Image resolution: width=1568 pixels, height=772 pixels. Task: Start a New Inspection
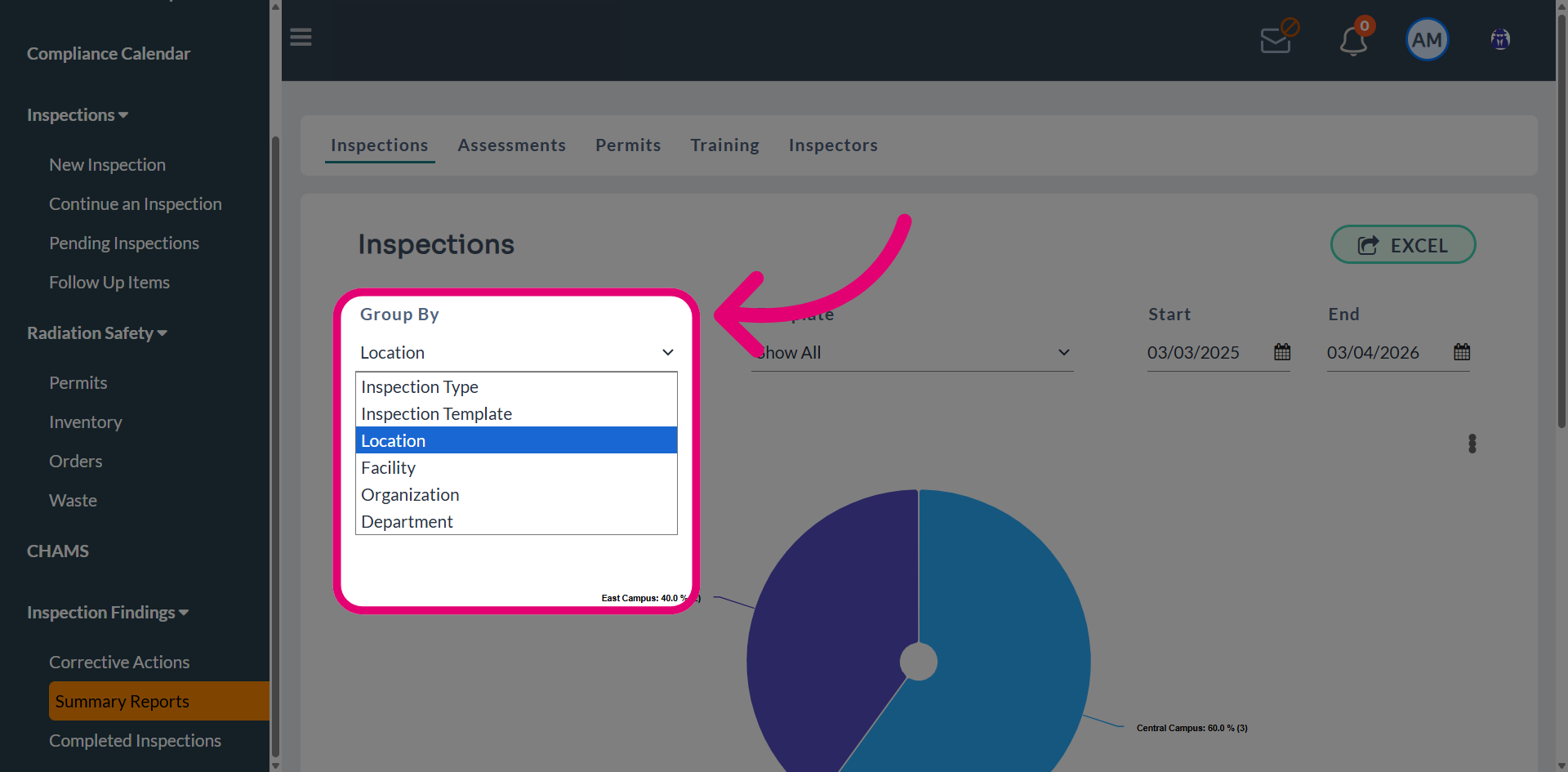pos(107,165)
